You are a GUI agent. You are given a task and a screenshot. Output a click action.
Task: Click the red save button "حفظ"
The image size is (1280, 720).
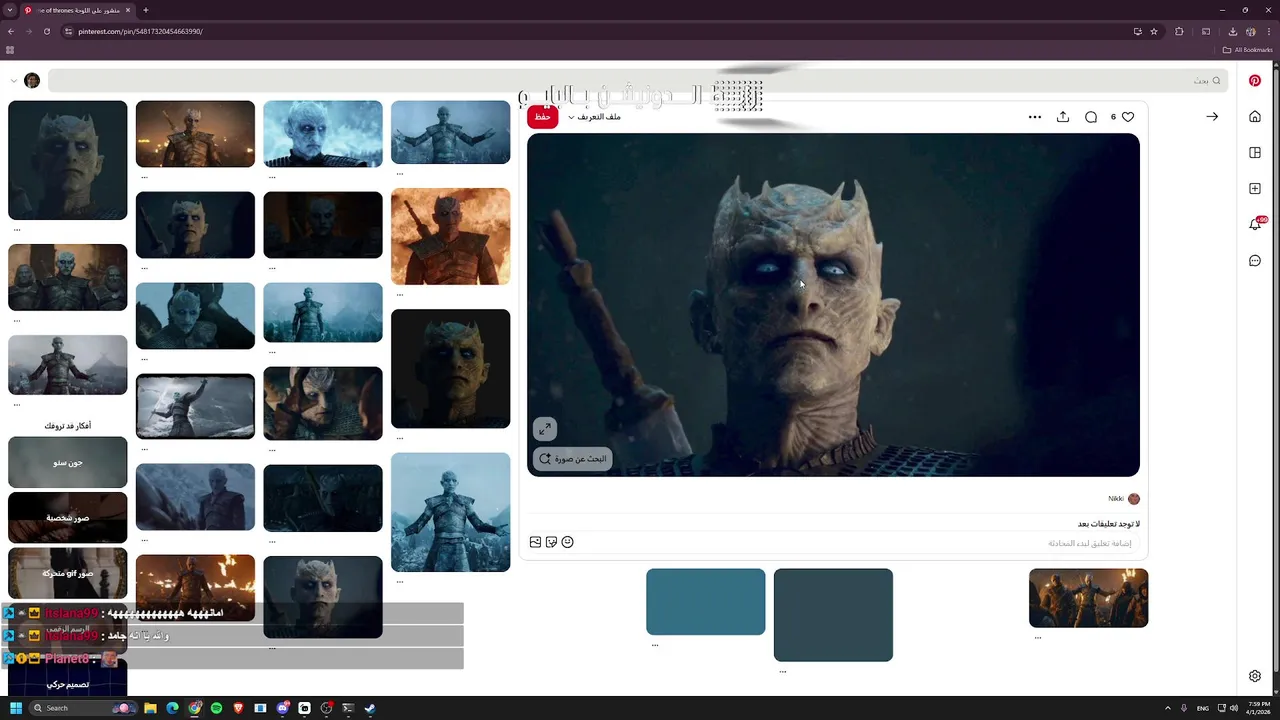543,117
